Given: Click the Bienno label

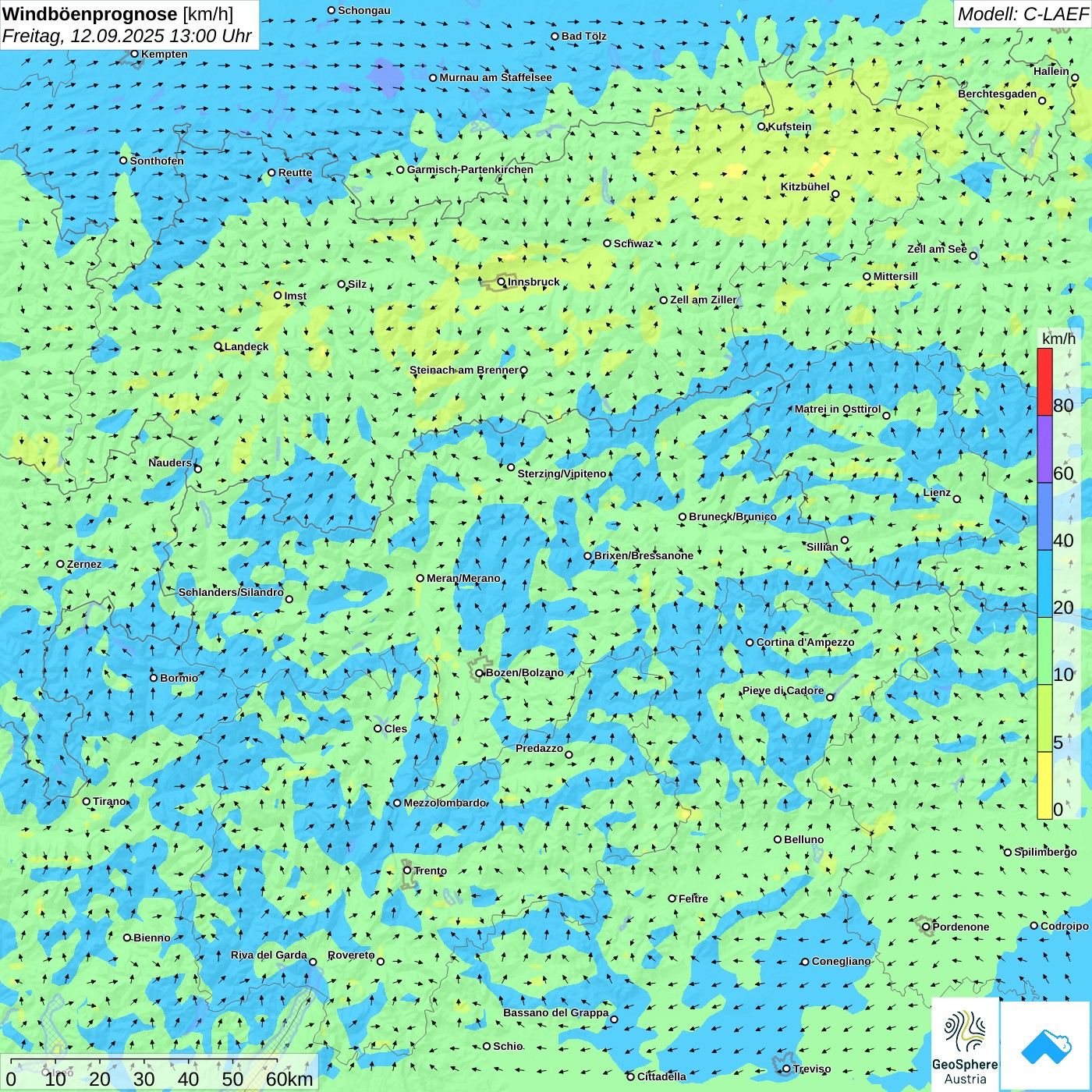Looking at the screenshot, I should [152, 938].
